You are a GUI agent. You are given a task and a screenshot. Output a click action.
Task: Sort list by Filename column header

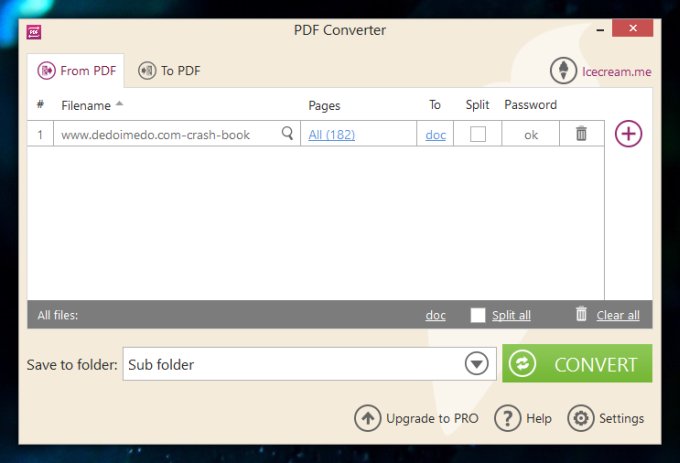point(86,105)
